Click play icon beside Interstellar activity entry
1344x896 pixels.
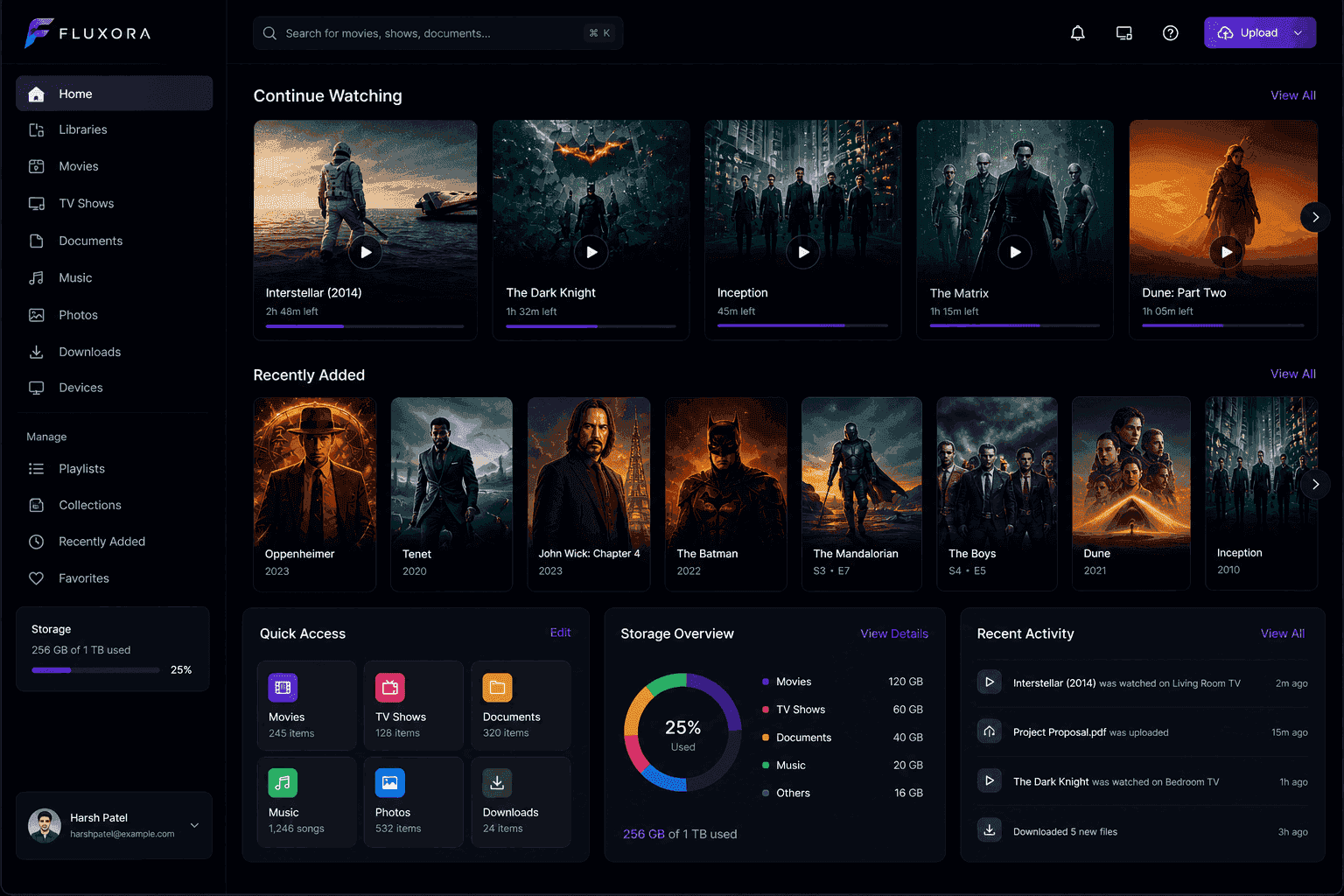click(x=990, y=682)
